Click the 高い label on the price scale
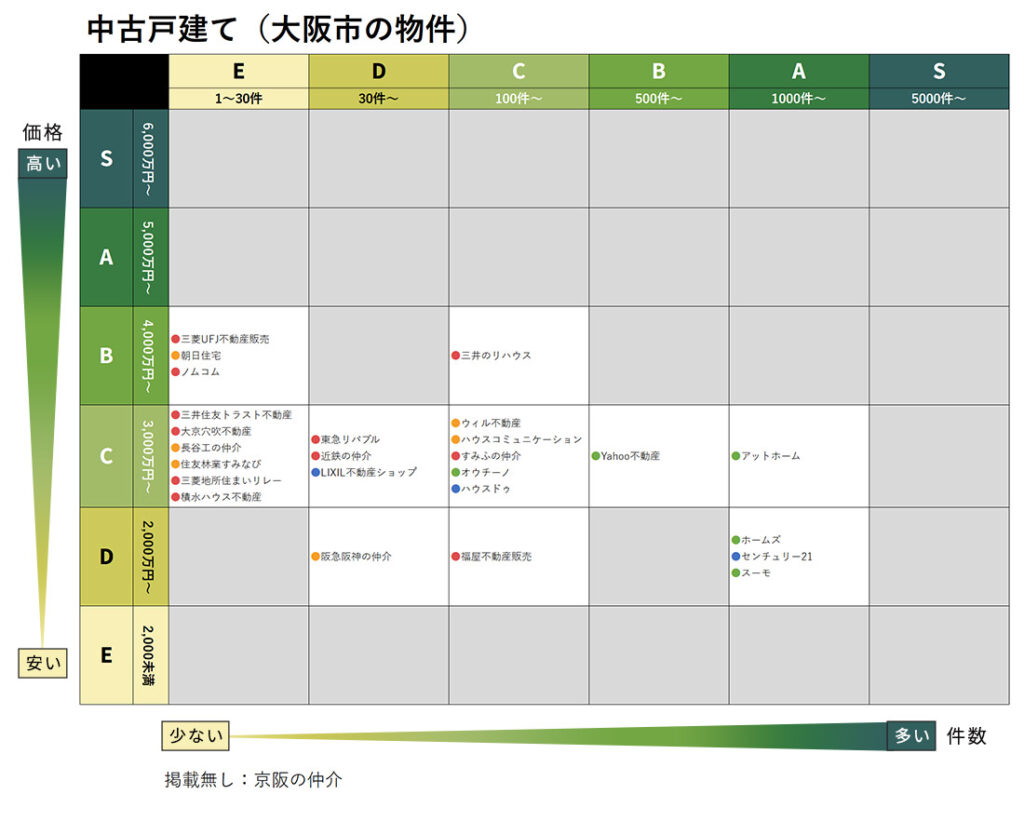This screenshot has width=1024, height=821. click(43, 163)
